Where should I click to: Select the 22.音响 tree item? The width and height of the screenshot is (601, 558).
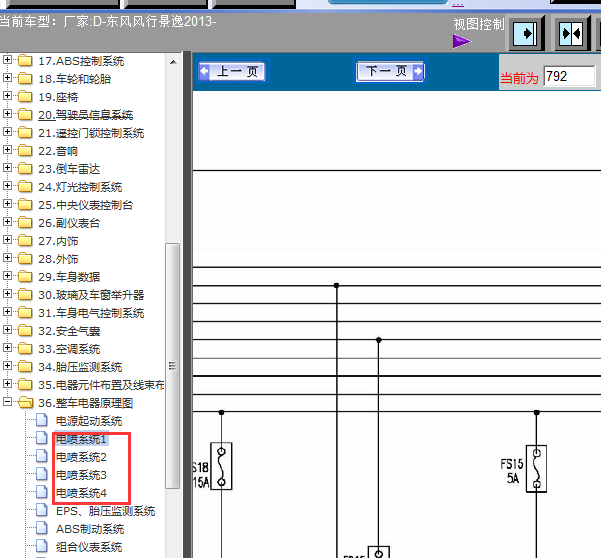click(x=58, y=151)
